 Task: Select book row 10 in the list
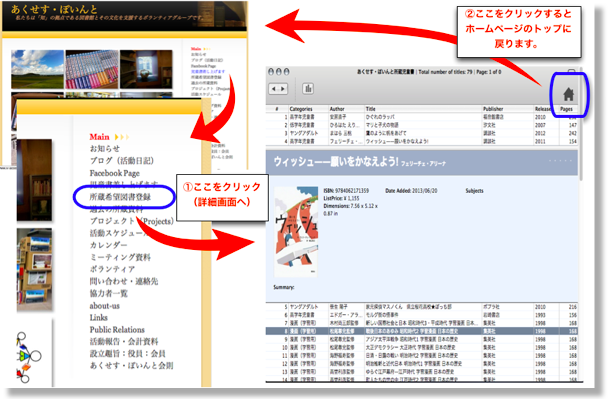[422, 348]
